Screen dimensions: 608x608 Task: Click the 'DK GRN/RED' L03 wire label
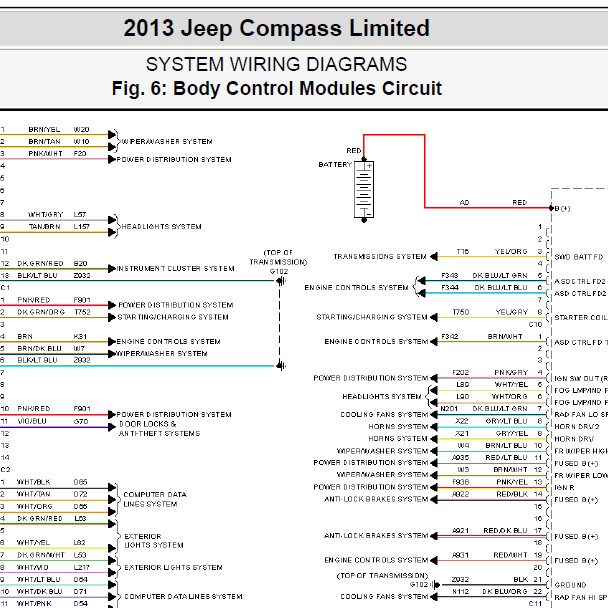(40, 518)
